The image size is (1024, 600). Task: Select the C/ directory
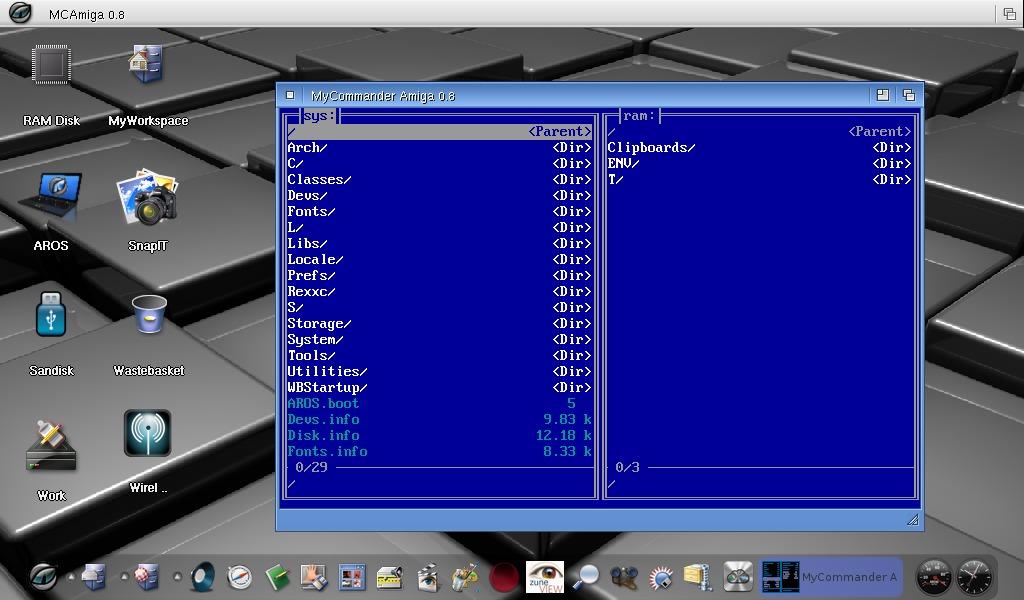[x=440, y=163]
